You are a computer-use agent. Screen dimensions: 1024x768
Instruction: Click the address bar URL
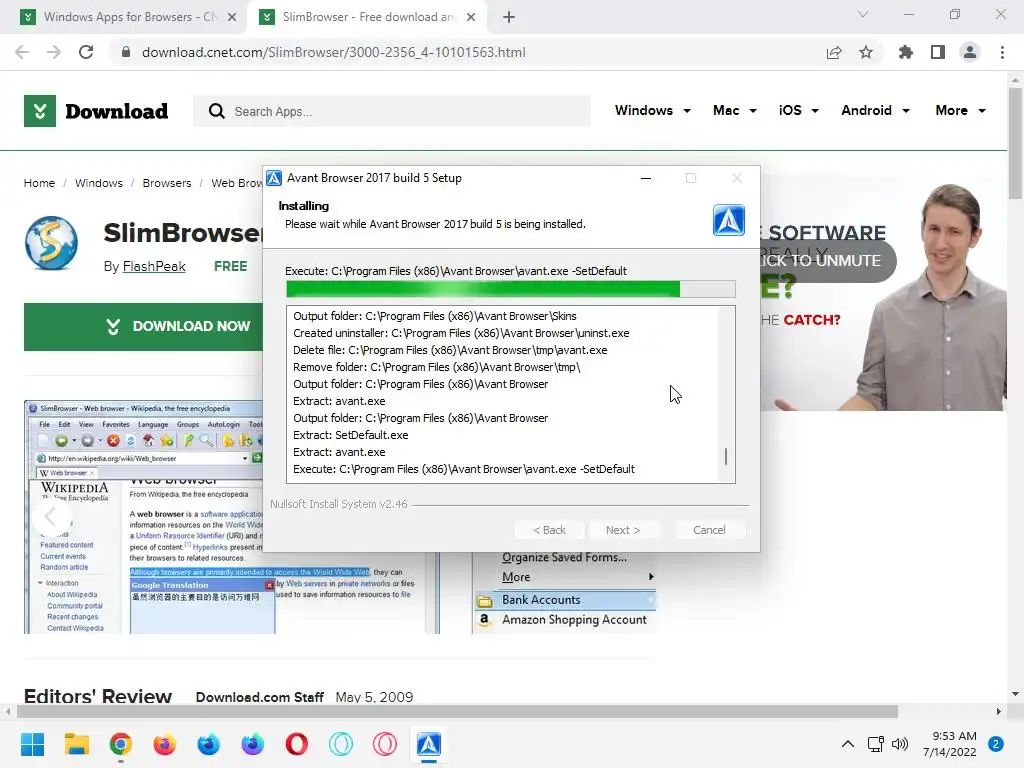pyautogui.click(x=333, y=52)
